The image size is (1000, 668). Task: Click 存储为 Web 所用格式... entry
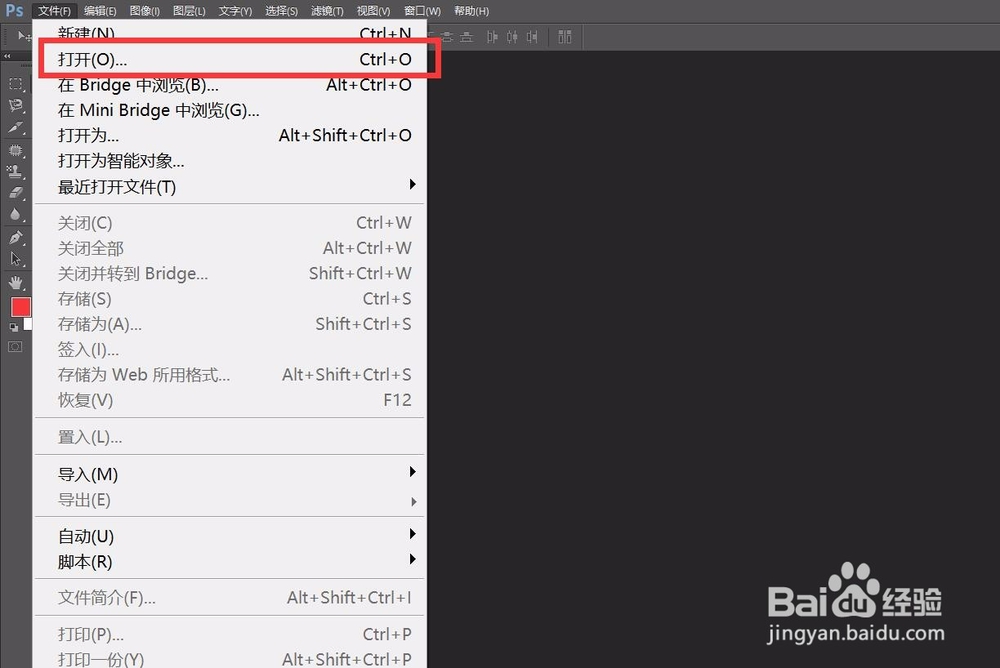pos(230,375)
